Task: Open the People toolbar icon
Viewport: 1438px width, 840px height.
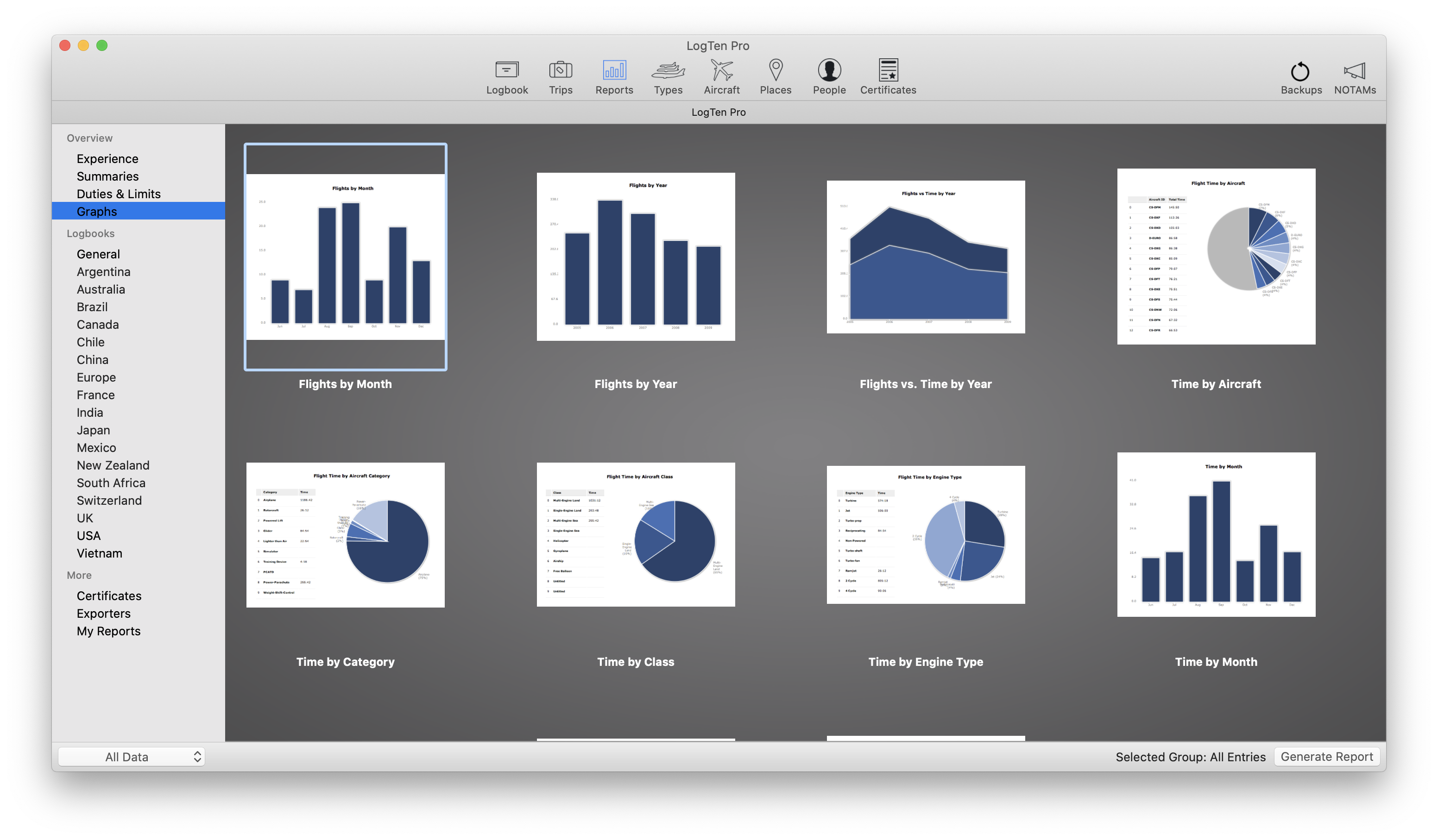Action: (829, 77)
